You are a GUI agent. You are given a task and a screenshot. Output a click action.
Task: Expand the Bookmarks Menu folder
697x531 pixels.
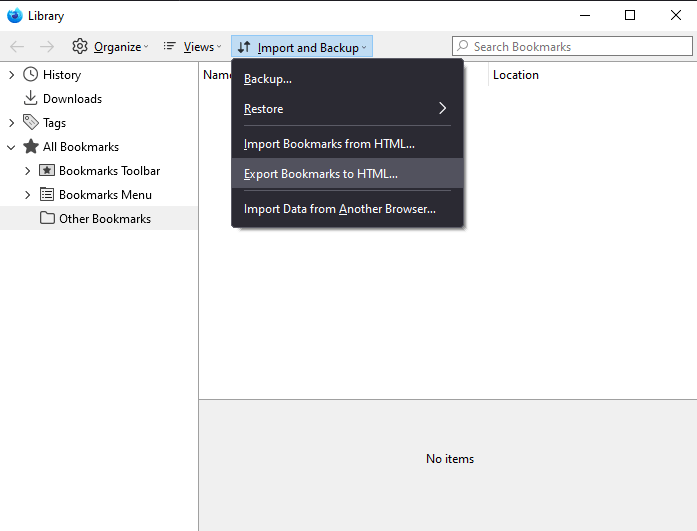coord(28,195)
